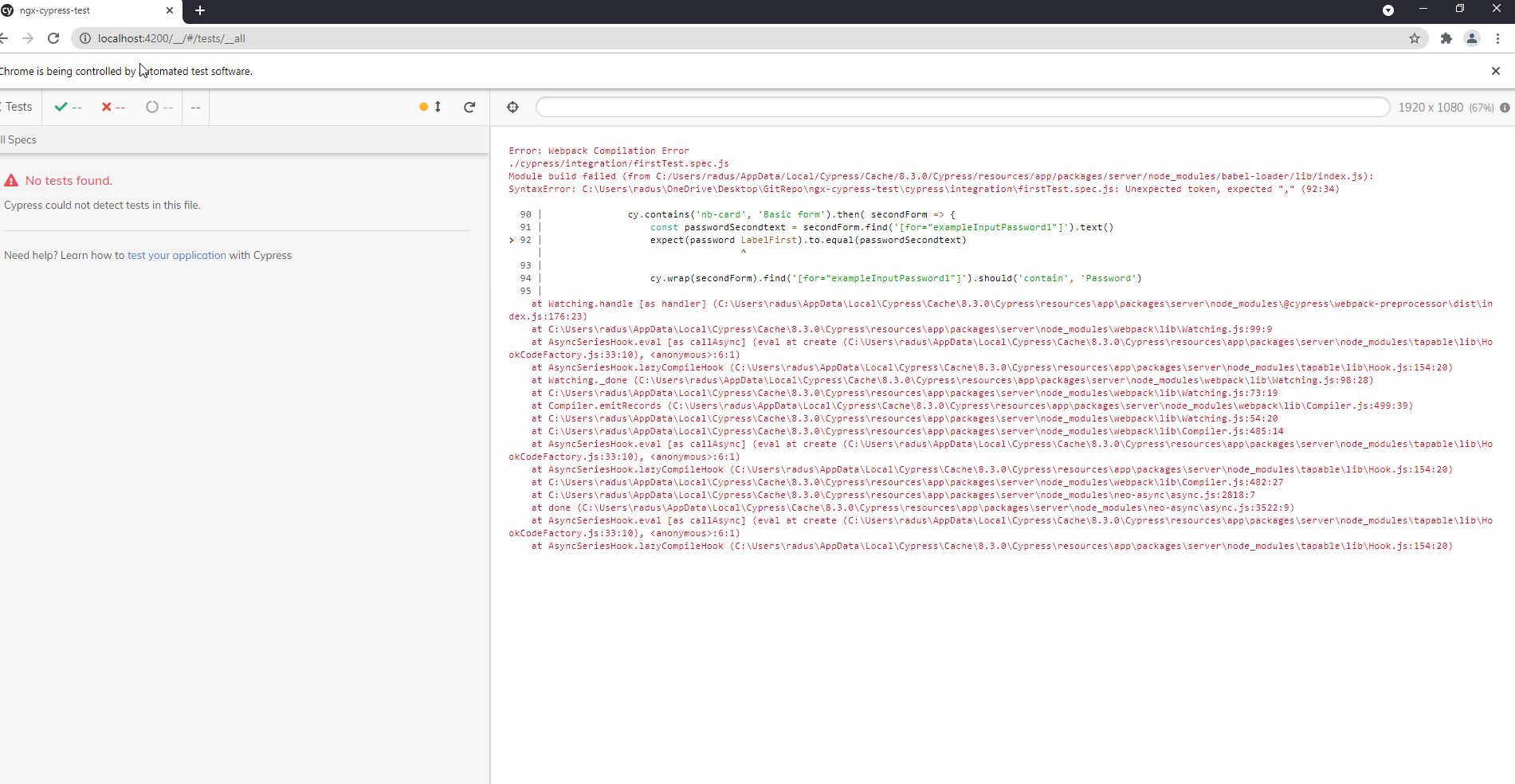This screenshot has height=784, width=1515.
Task: Dismiss the automated test software notification bar
Action: pyautogui.click(x=1496, y=71)
